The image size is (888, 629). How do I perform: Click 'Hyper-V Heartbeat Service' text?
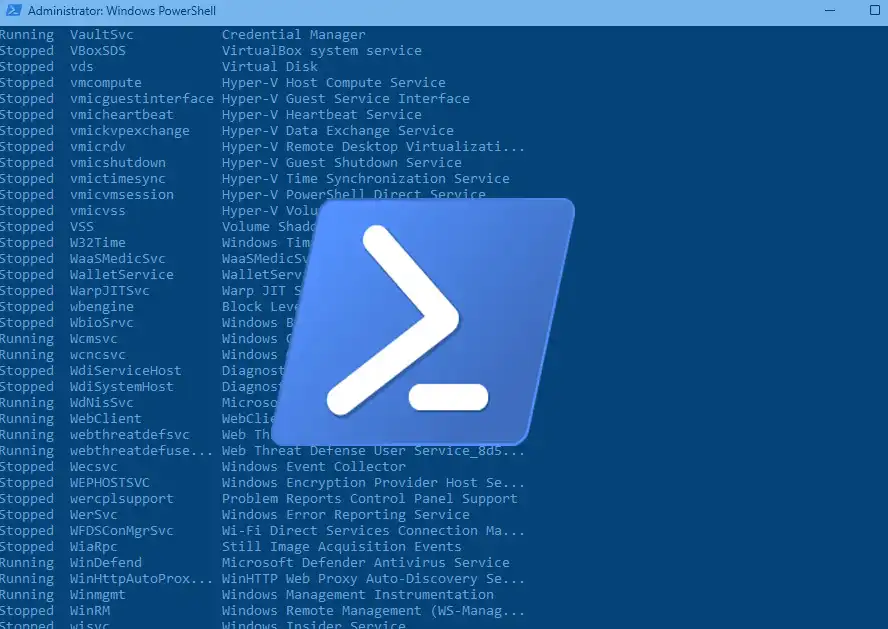point(322,114)
